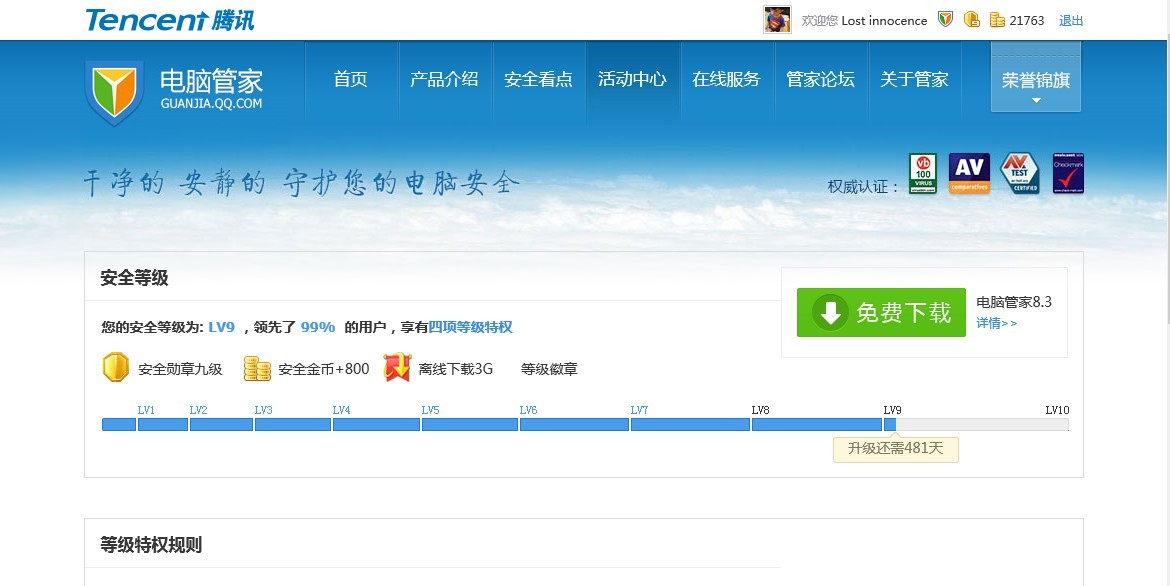The width and height of the screenshot is (1170, 586).
Task: Click the 电脑管家8.3 version text
Action: pos(1014,302)
